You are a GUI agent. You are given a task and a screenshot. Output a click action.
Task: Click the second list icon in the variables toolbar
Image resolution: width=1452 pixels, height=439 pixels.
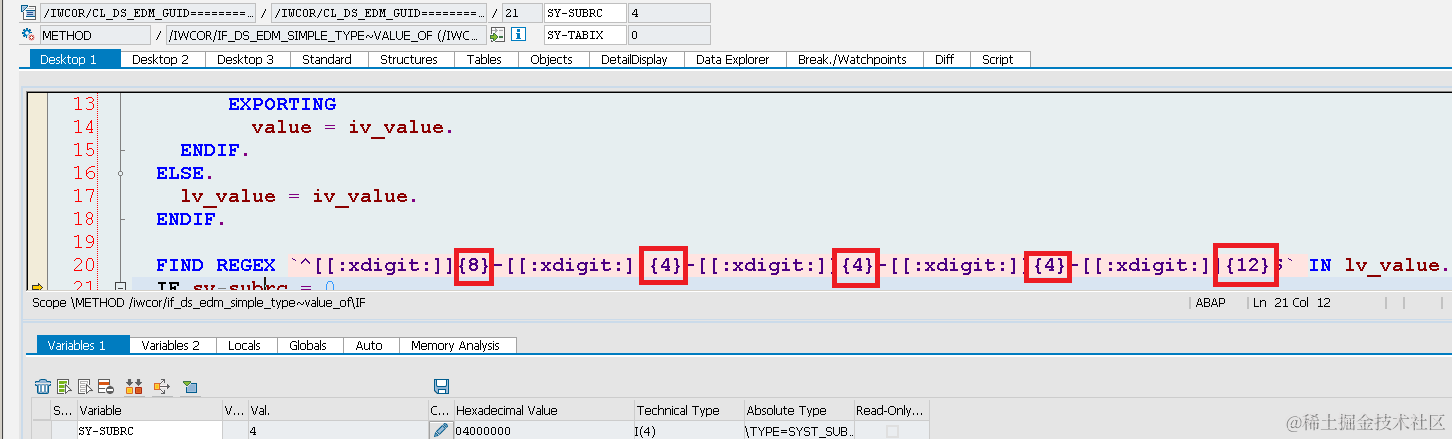pyautogui.click(x=64, y=386)
